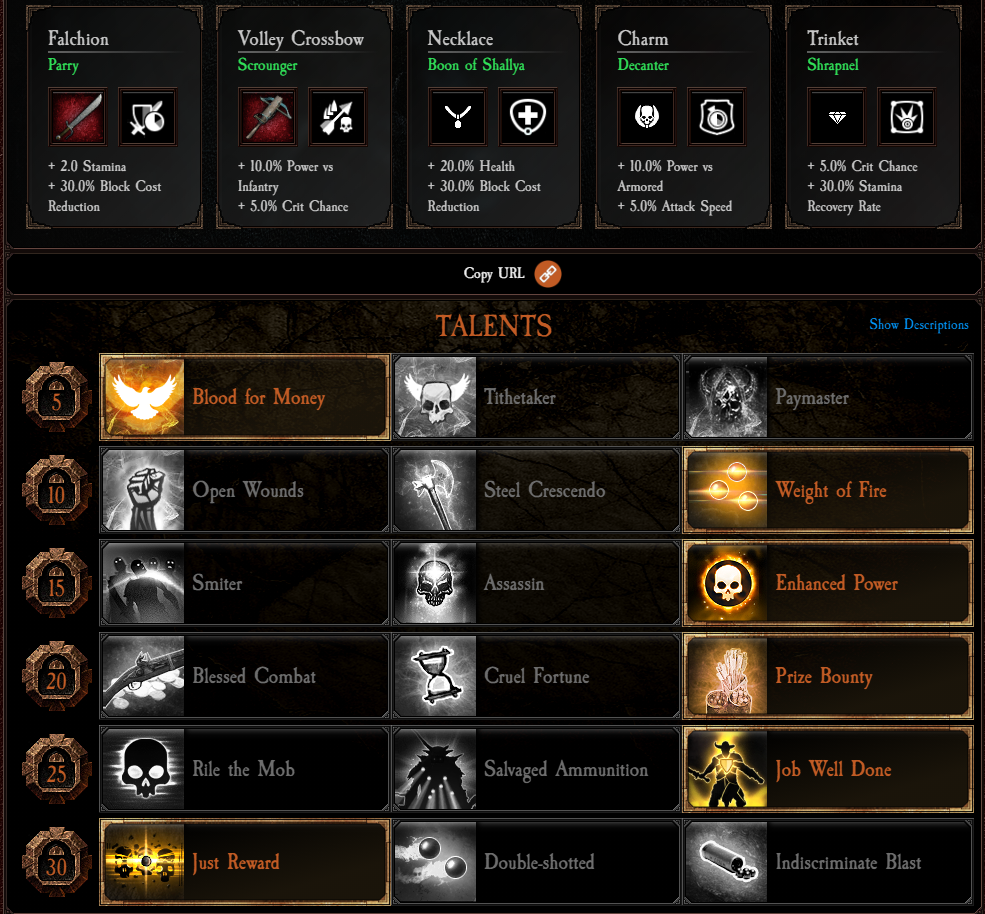
Task: Click the Falchion weapon icon
Action: pos(78,117)
